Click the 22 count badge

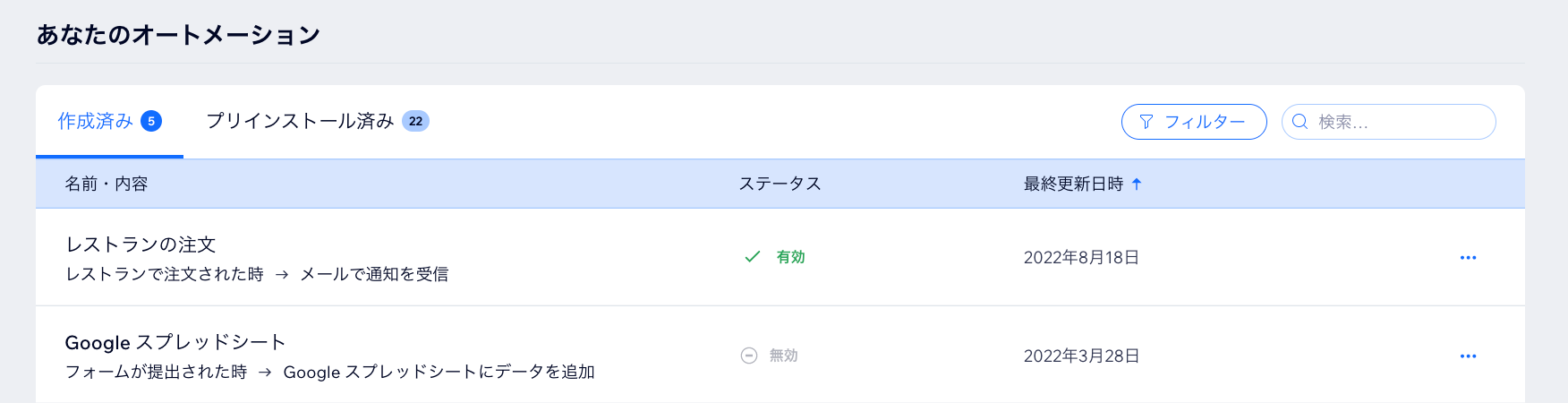415,121
